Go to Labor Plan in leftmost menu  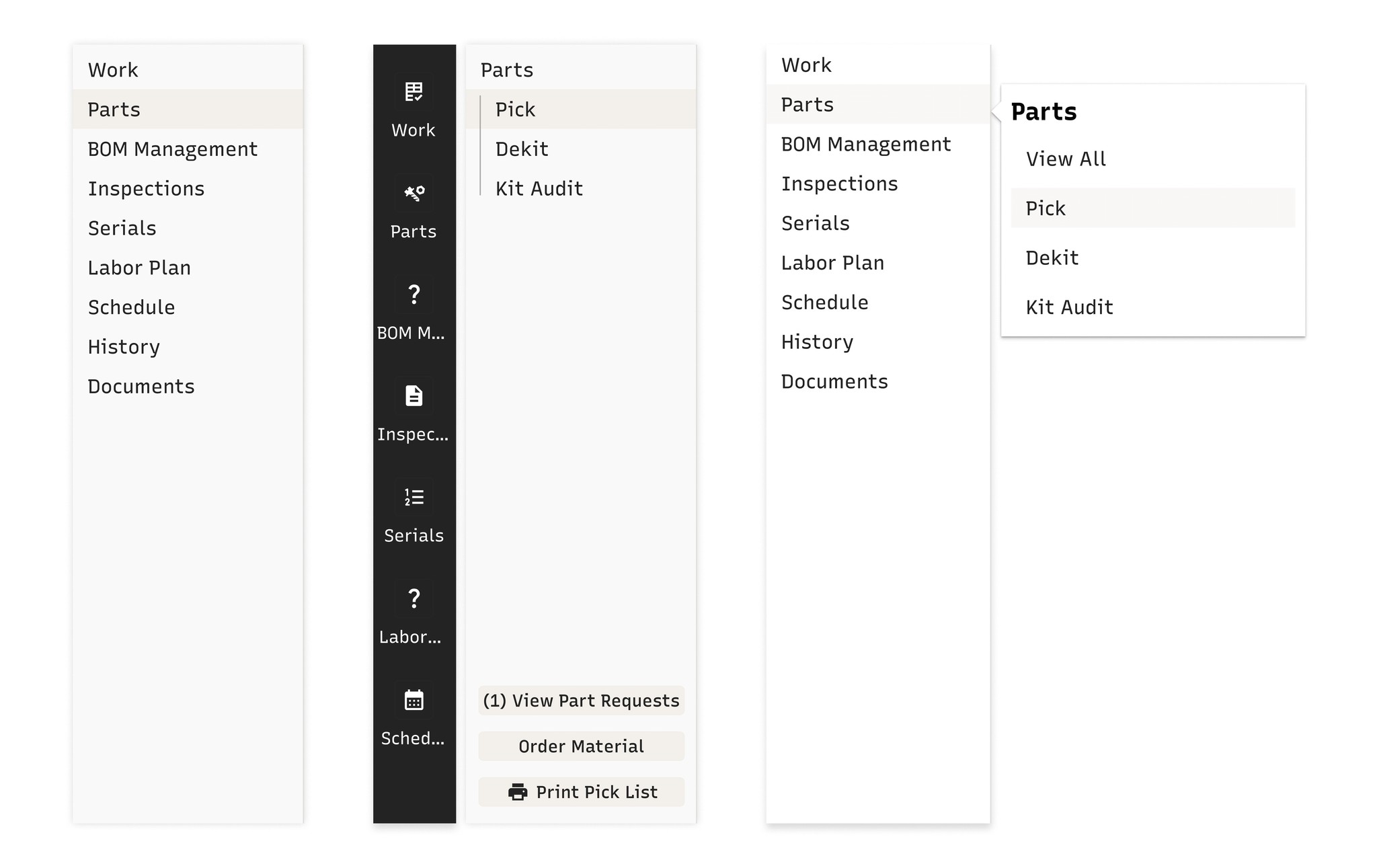(139, 268)
